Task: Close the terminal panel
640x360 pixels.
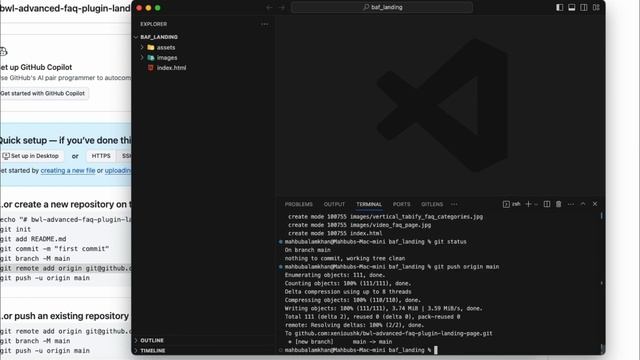Action: (x=595, y=204)
